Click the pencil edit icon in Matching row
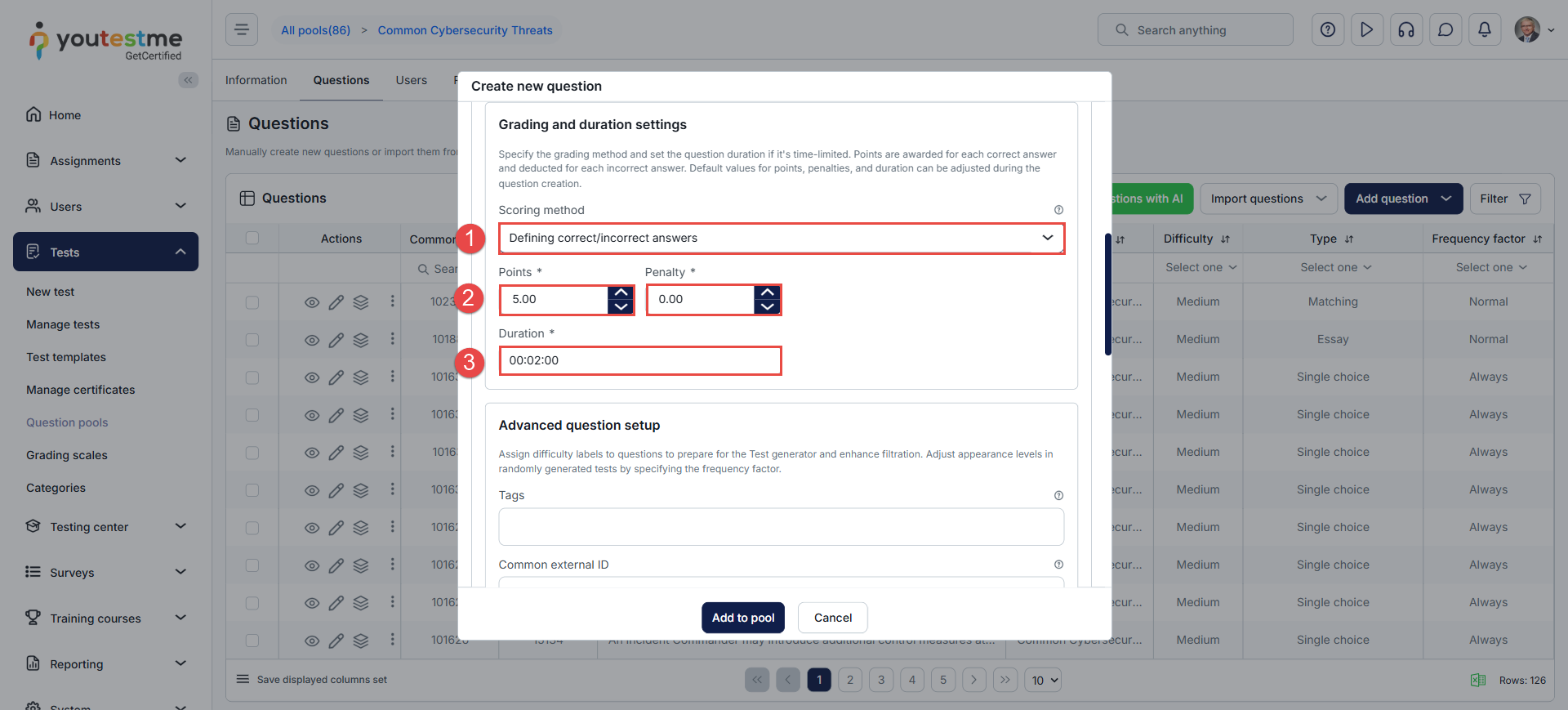1568x710 pixels. click(336, 302)
